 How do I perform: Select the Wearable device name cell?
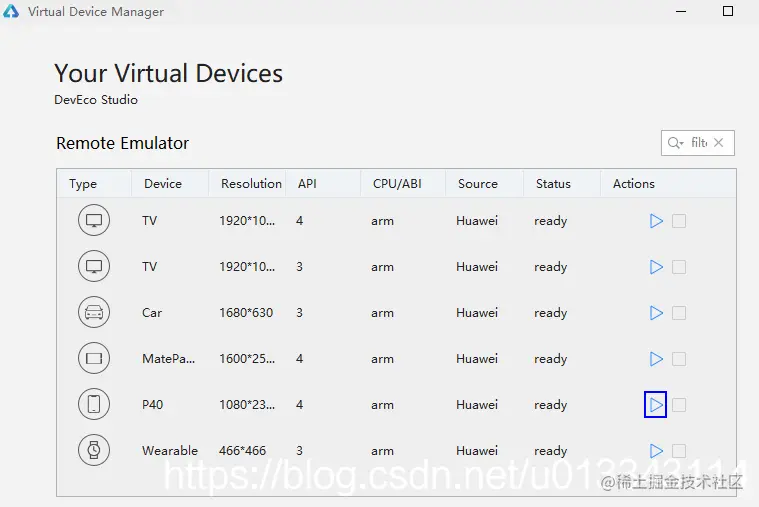click(x=170, y=451)
